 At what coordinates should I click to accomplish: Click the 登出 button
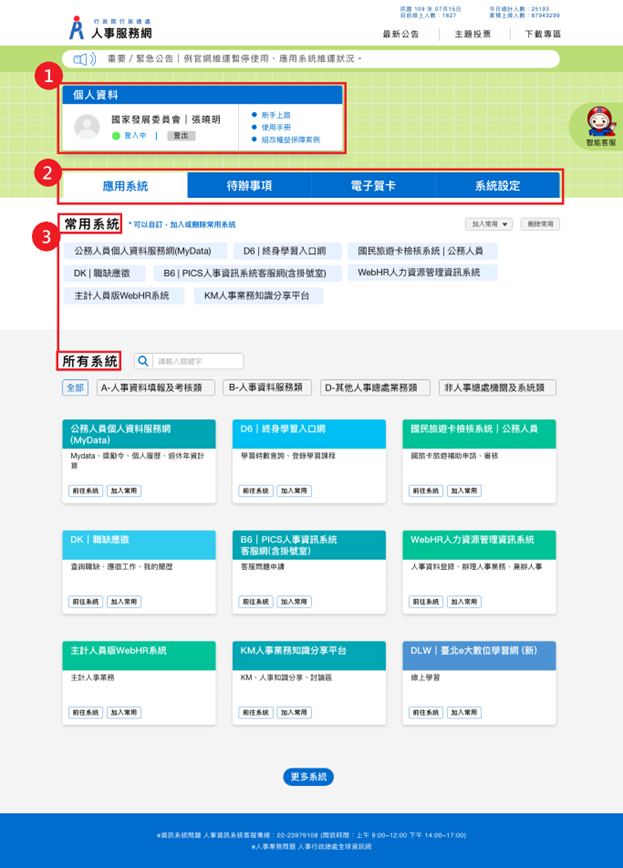(181, 136)
